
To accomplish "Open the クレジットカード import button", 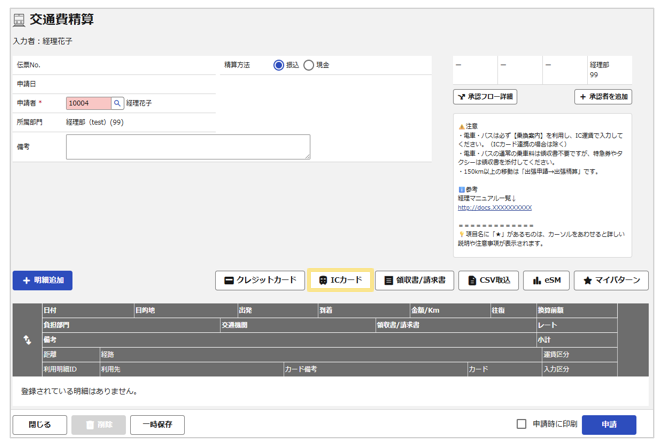I will point(260,280).
